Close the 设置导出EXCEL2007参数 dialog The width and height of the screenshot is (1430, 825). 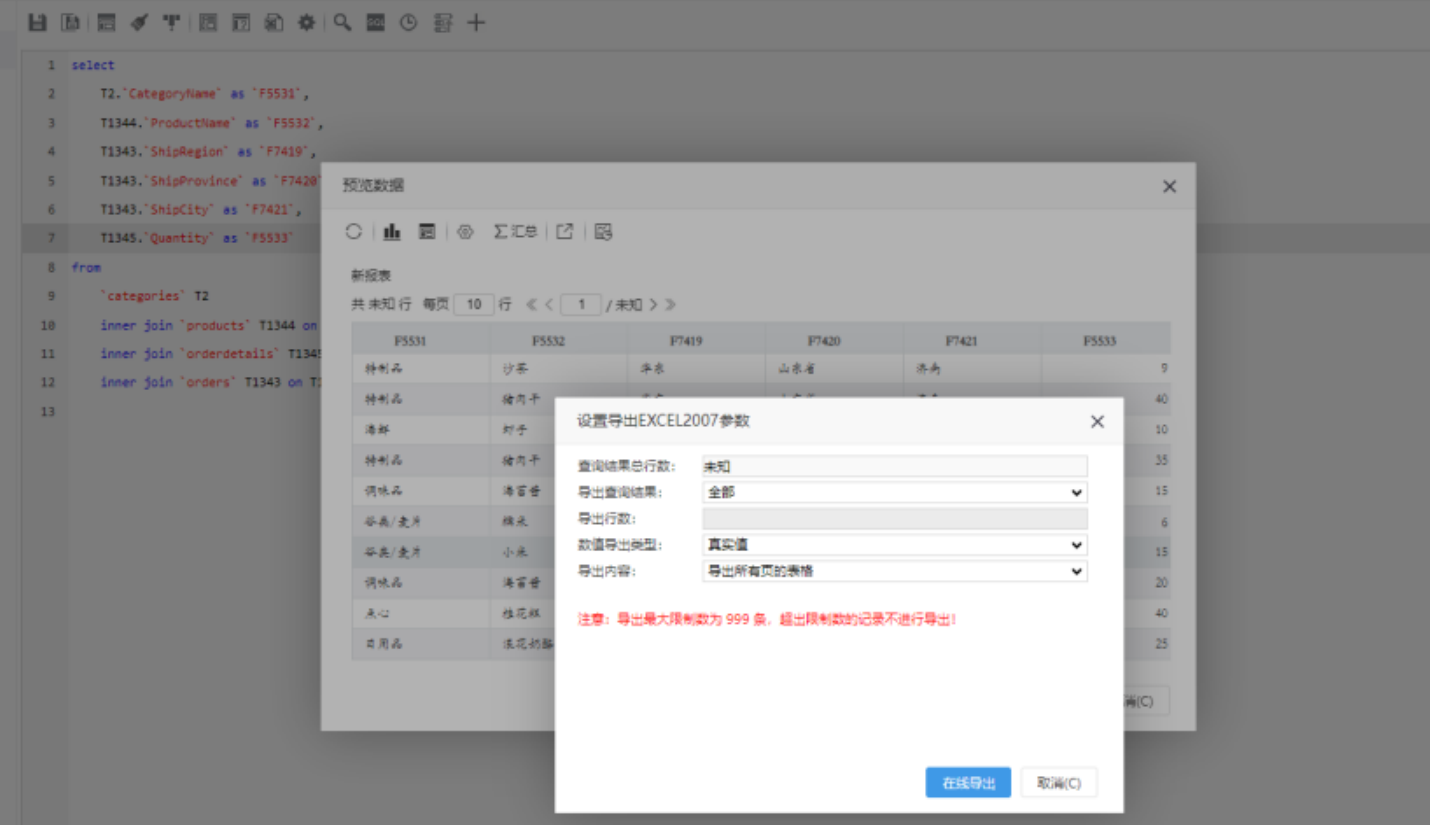tap(1097, 421)
